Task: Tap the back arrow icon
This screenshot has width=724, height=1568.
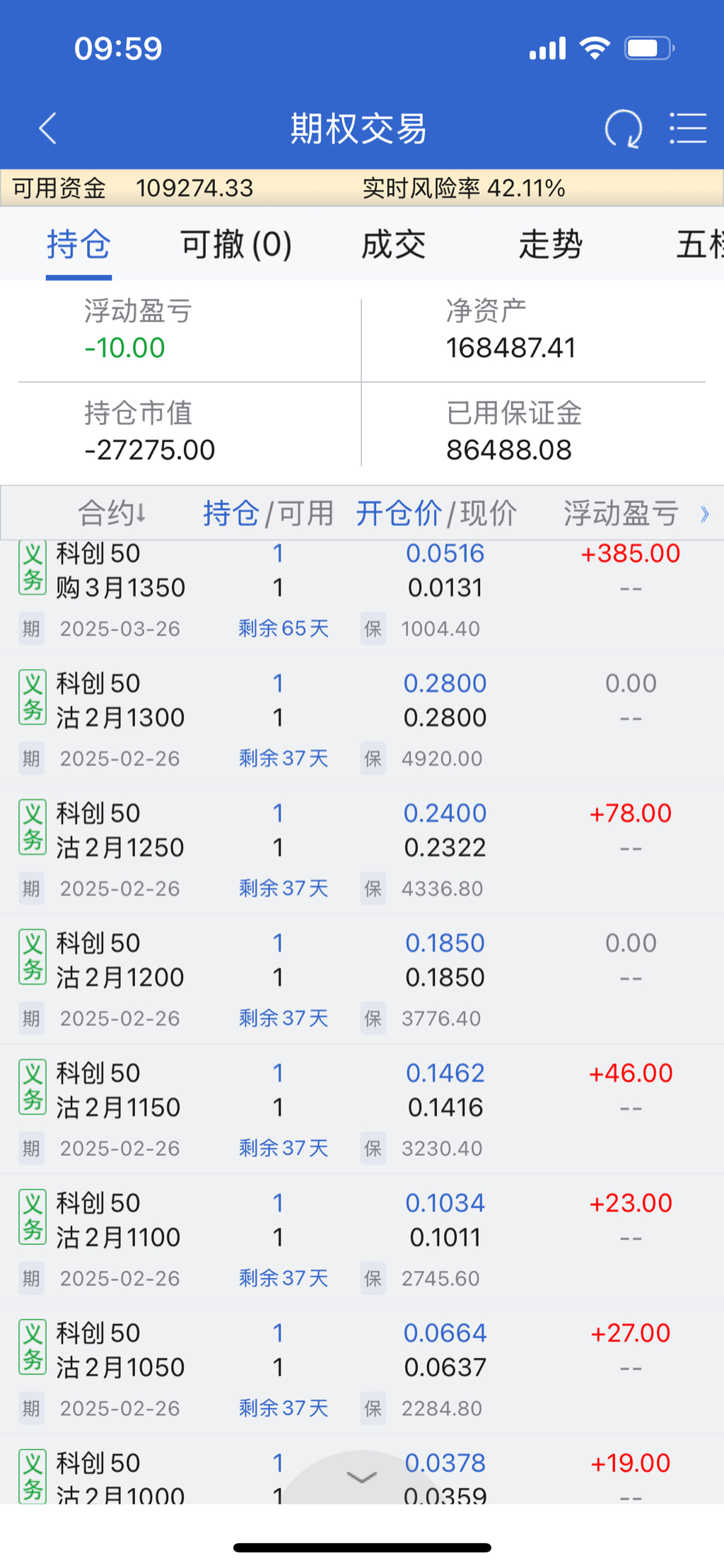Action: coord(48,129)
